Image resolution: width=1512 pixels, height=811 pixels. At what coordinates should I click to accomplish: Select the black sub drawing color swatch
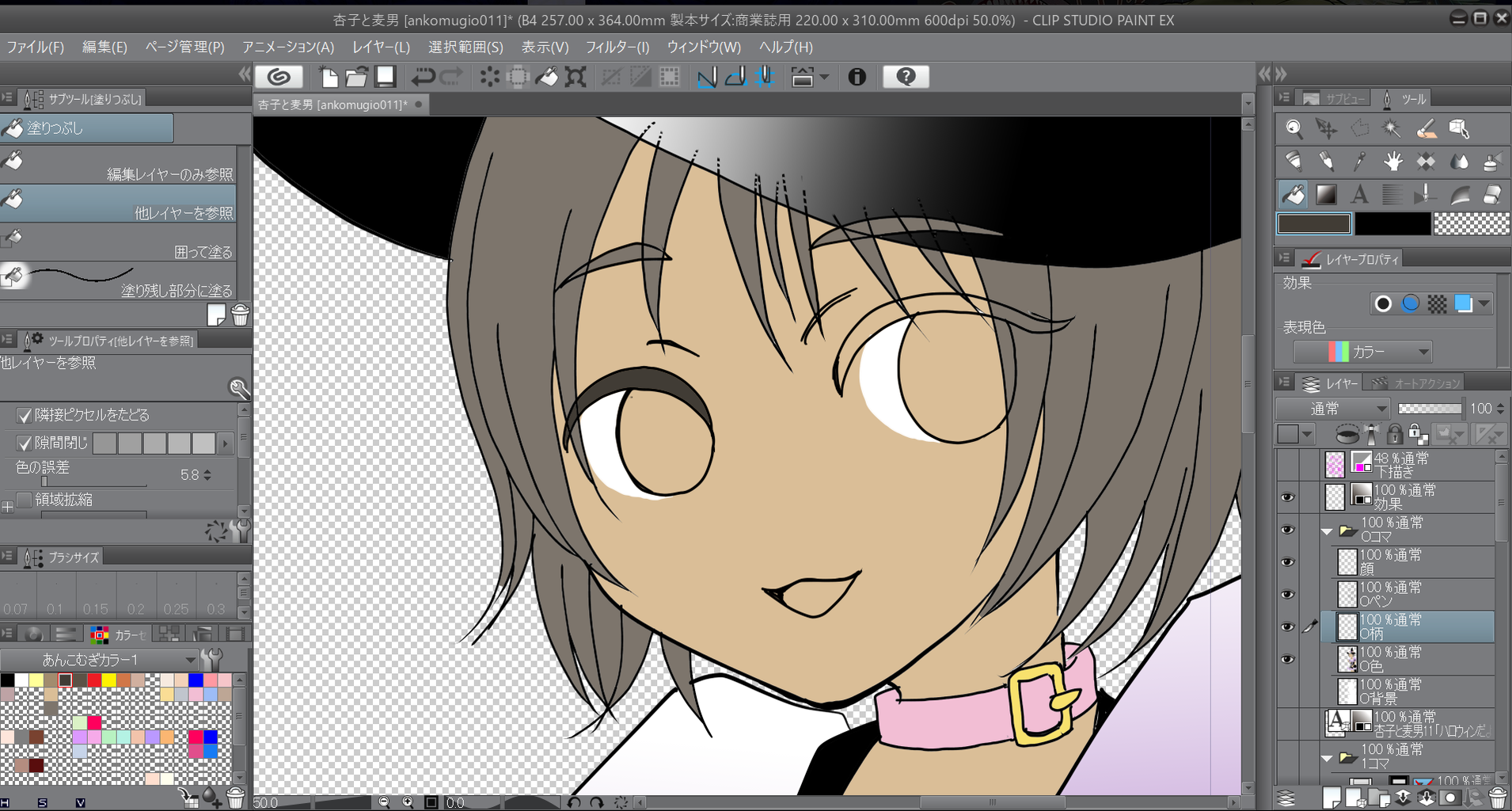(1392, 224)
